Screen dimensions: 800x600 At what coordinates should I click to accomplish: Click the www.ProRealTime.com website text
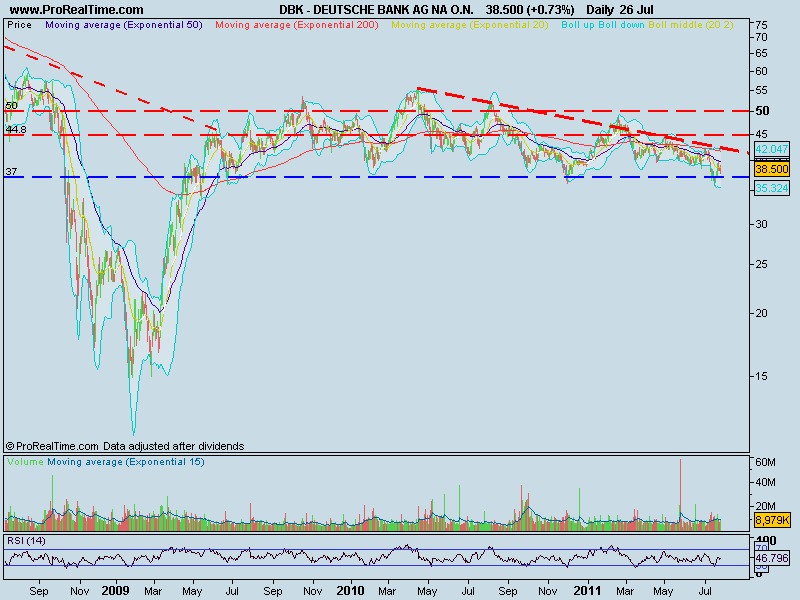coord(77,10)
